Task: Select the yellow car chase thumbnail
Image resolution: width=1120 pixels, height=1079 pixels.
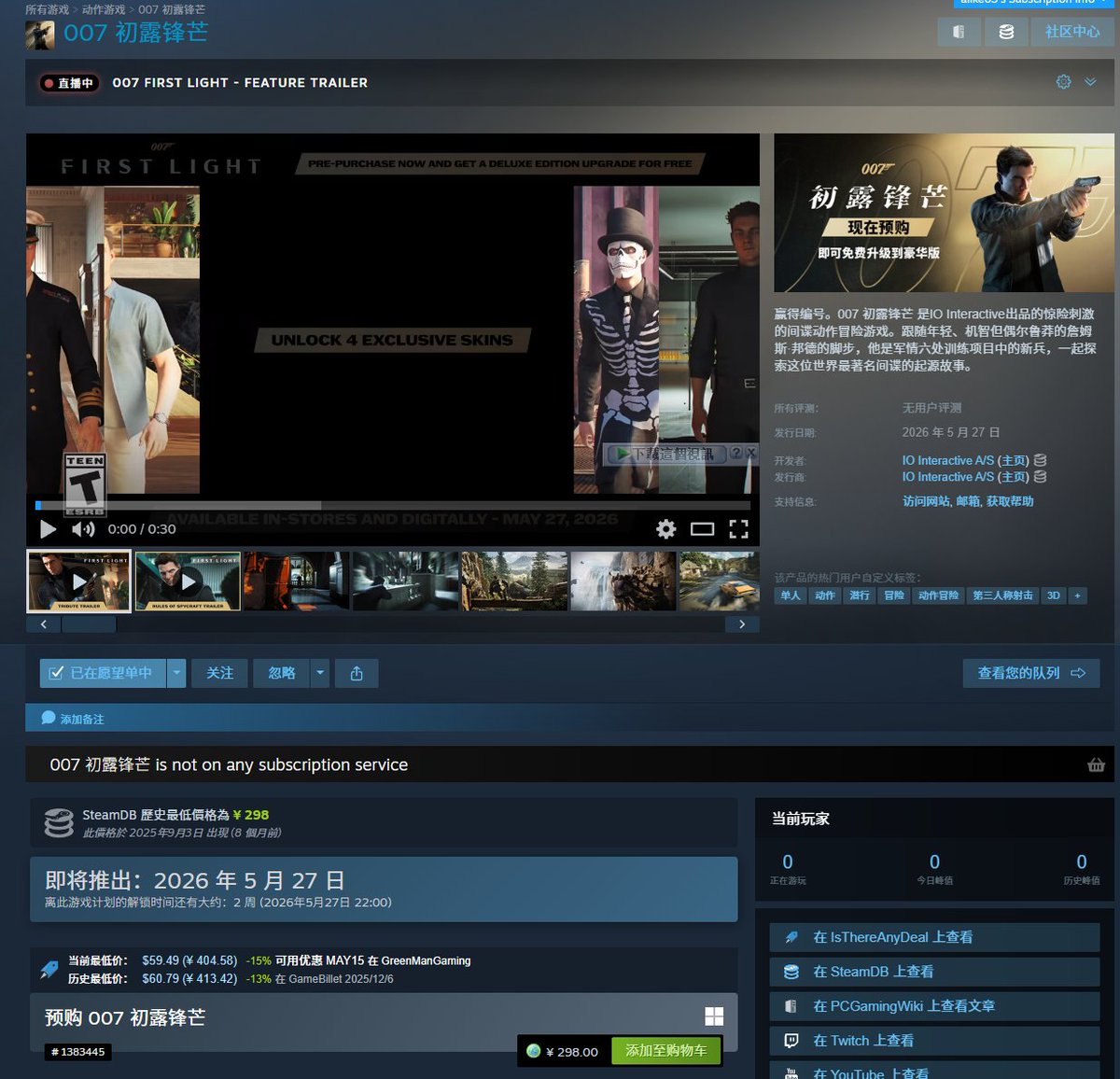Action: 720,581
